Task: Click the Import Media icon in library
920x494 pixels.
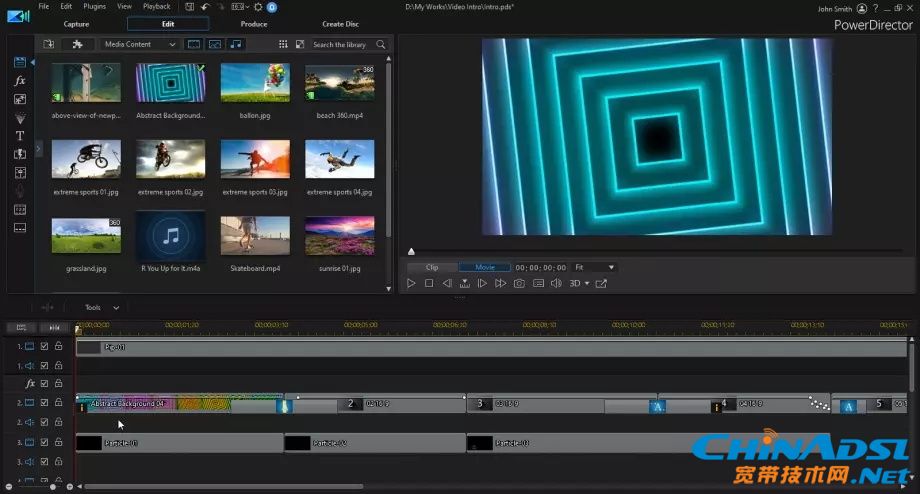Action: pyautogui.click(x=49, y=45)
